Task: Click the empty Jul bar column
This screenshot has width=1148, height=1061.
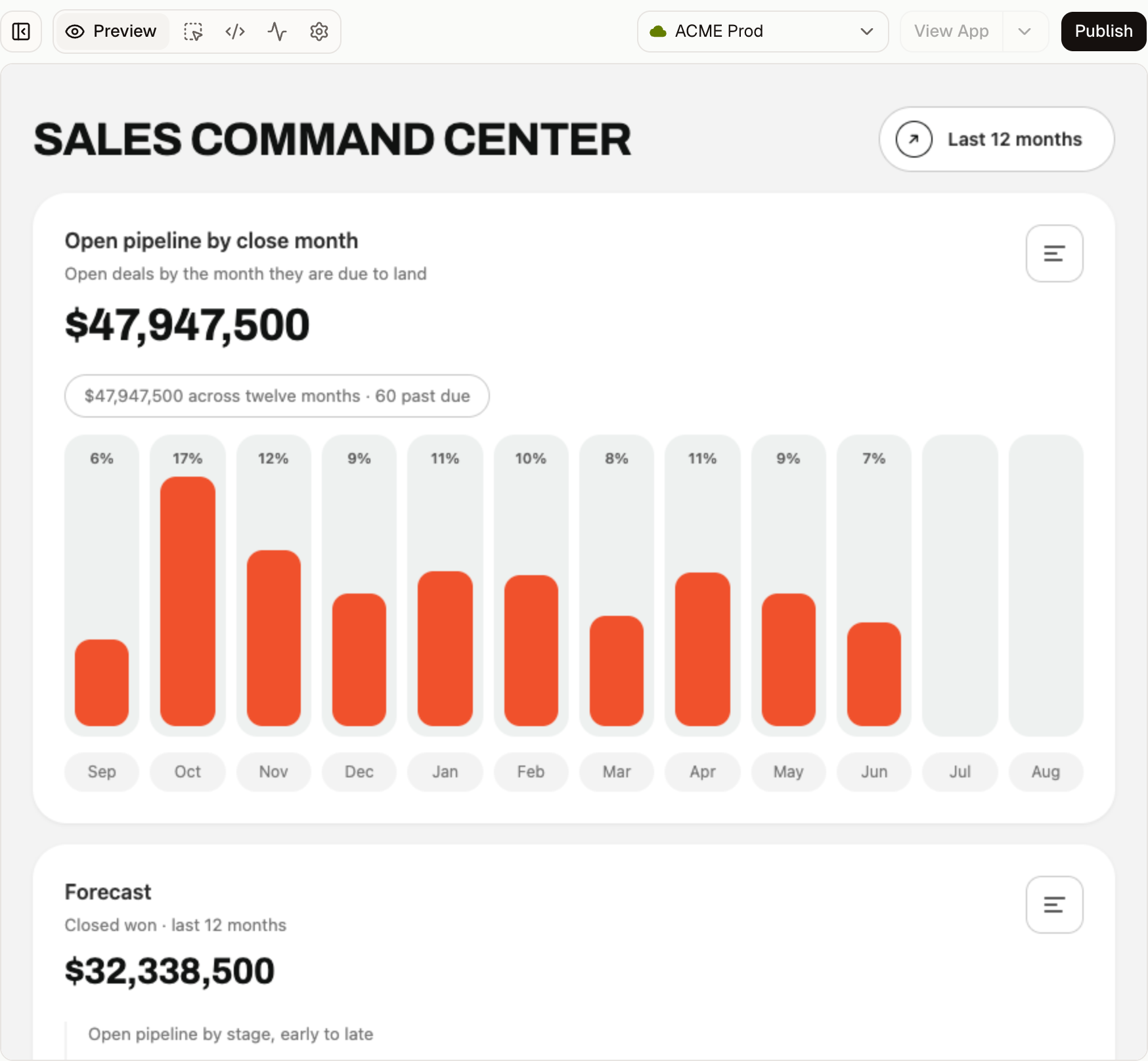Action: [960, 585]
